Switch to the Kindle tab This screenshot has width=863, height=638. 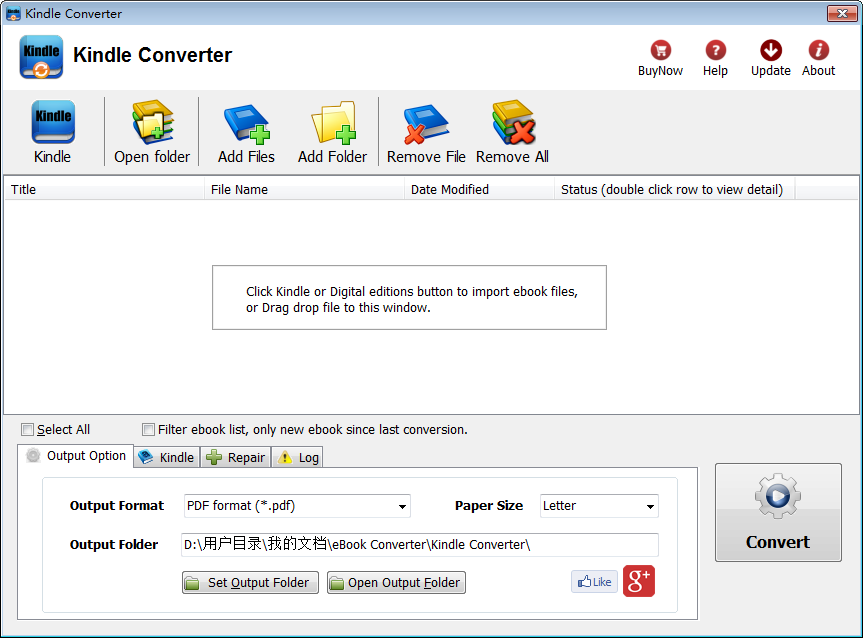tap(167, 457)
